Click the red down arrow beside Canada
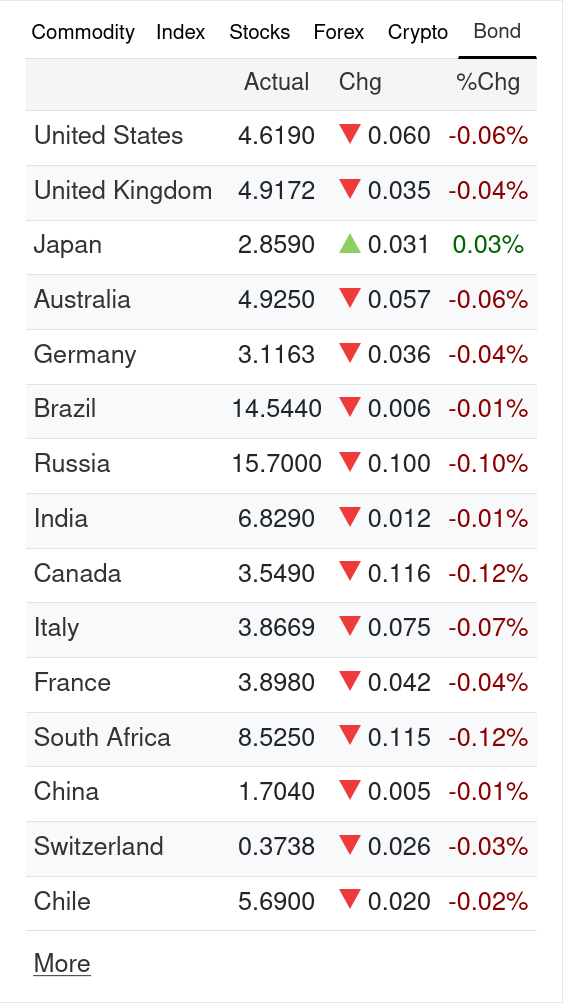The width and height of the screenshot is (563, 1004). click(350, 571)
